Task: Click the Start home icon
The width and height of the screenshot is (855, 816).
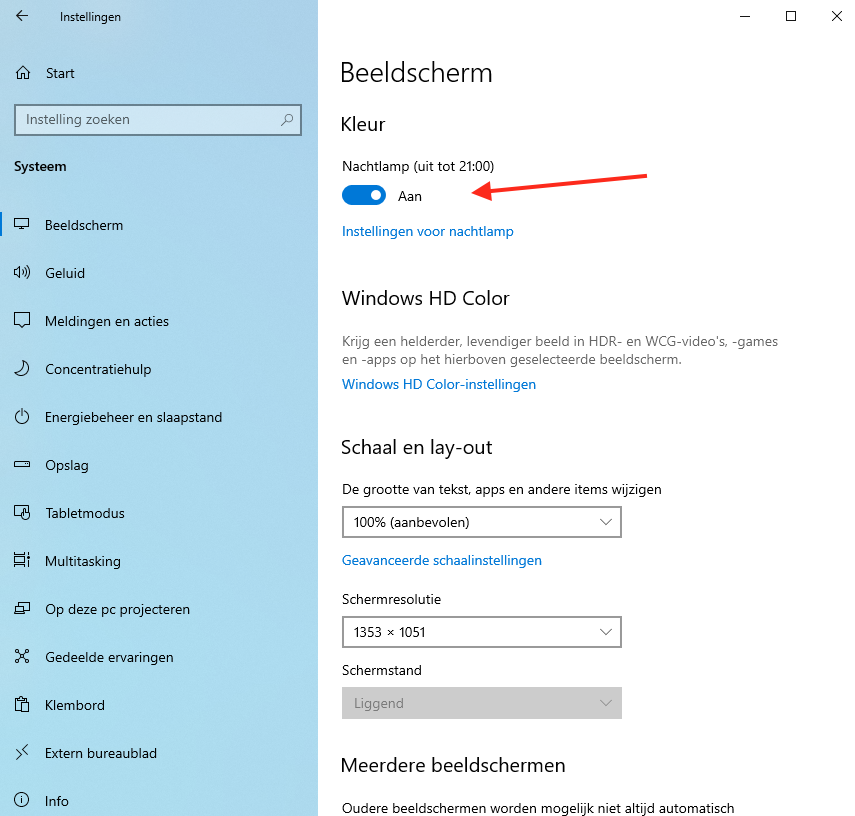Action: [x=23, y=73]
